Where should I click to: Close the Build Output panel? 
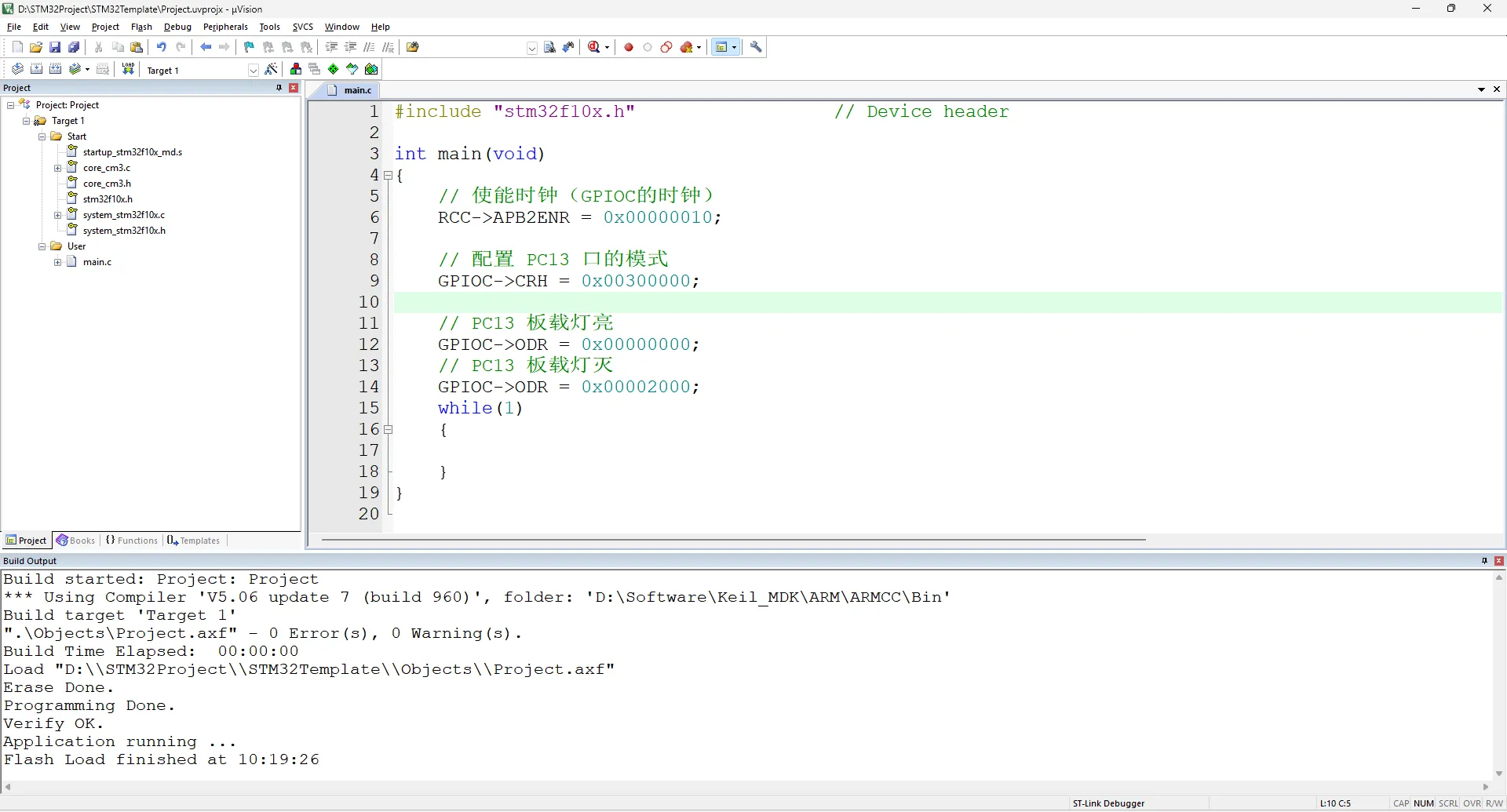click(1498, 561)
